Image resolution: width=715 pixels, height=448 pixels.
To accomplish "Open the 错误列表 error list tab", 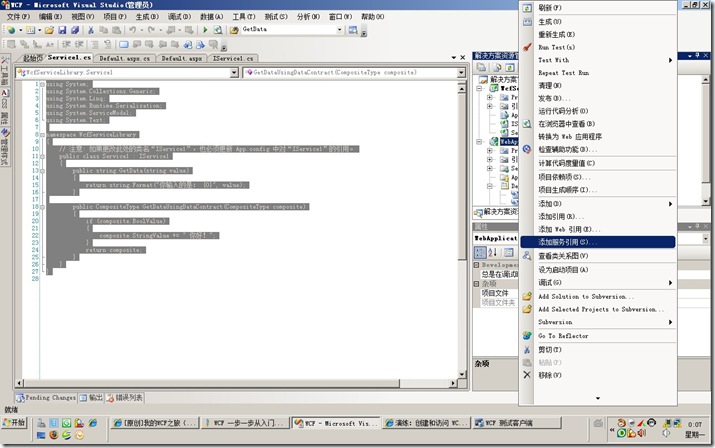I will tap(124, 398).
